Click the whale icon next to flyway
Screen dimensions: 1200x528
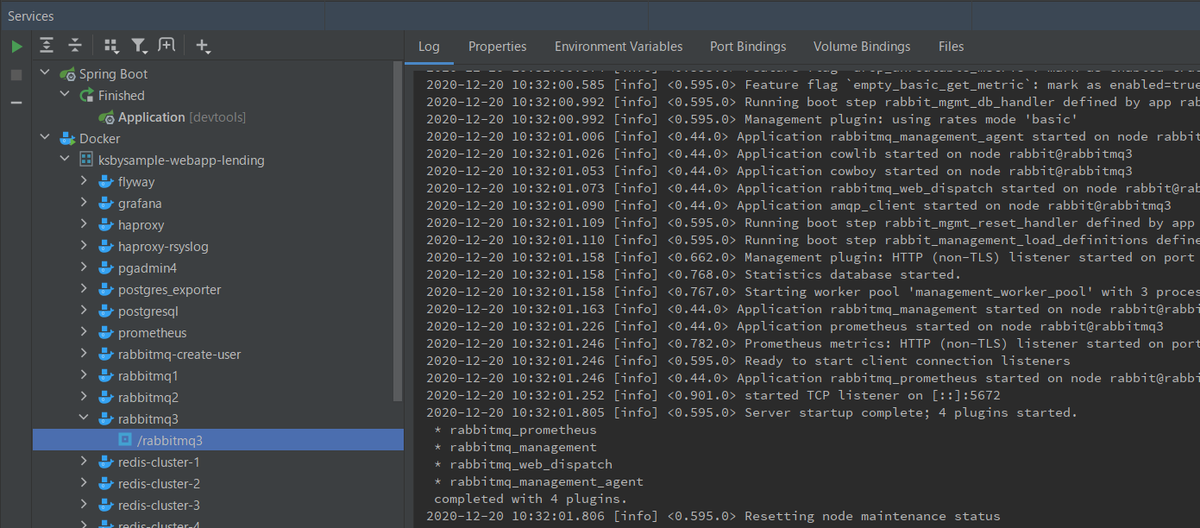[106, 182]
